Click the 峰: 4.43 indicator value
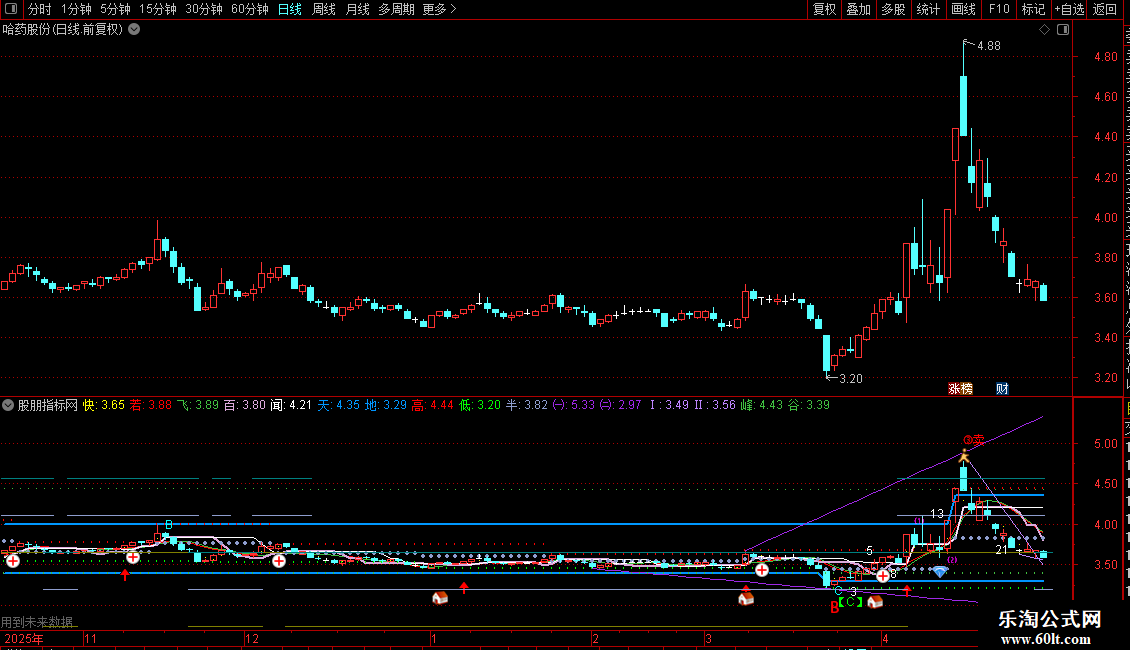The image size is (1130, 650). pyautogui.click(x=762, y=405)
